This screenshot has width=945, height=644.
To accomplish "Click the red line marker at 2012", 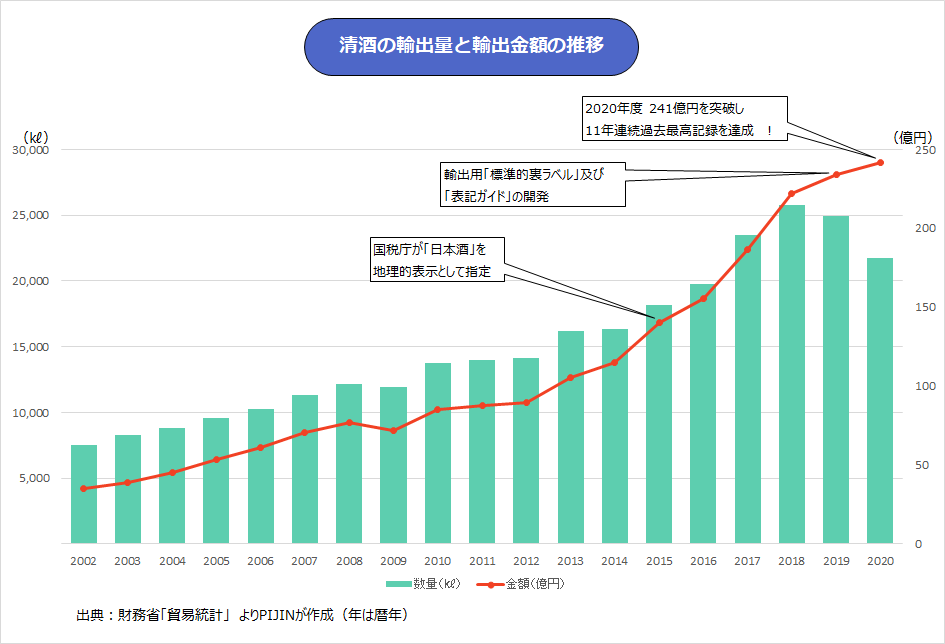I will click(x=526, y=402).
